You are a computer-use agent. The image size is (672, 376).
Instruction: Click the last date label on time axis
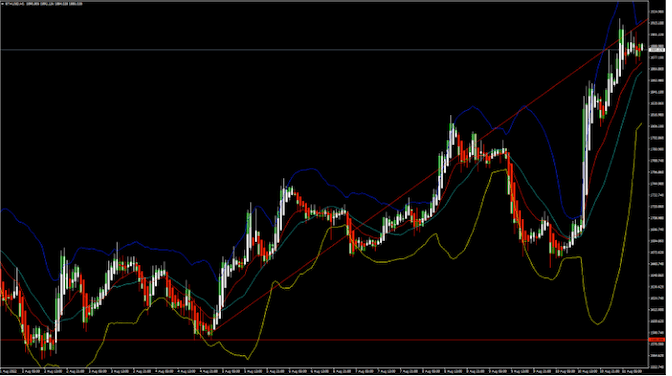(x=633, y=371)
